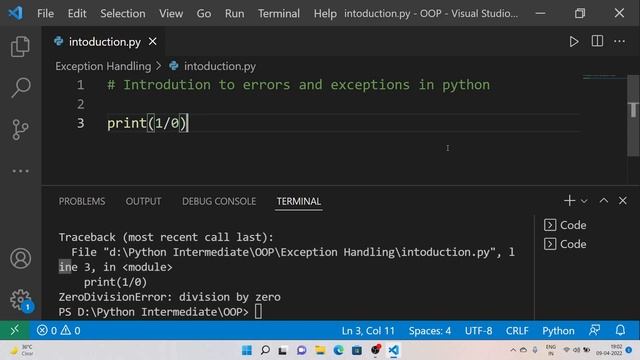Open the Search view in activity bar
640x360 pixels.
coord(20,87)
